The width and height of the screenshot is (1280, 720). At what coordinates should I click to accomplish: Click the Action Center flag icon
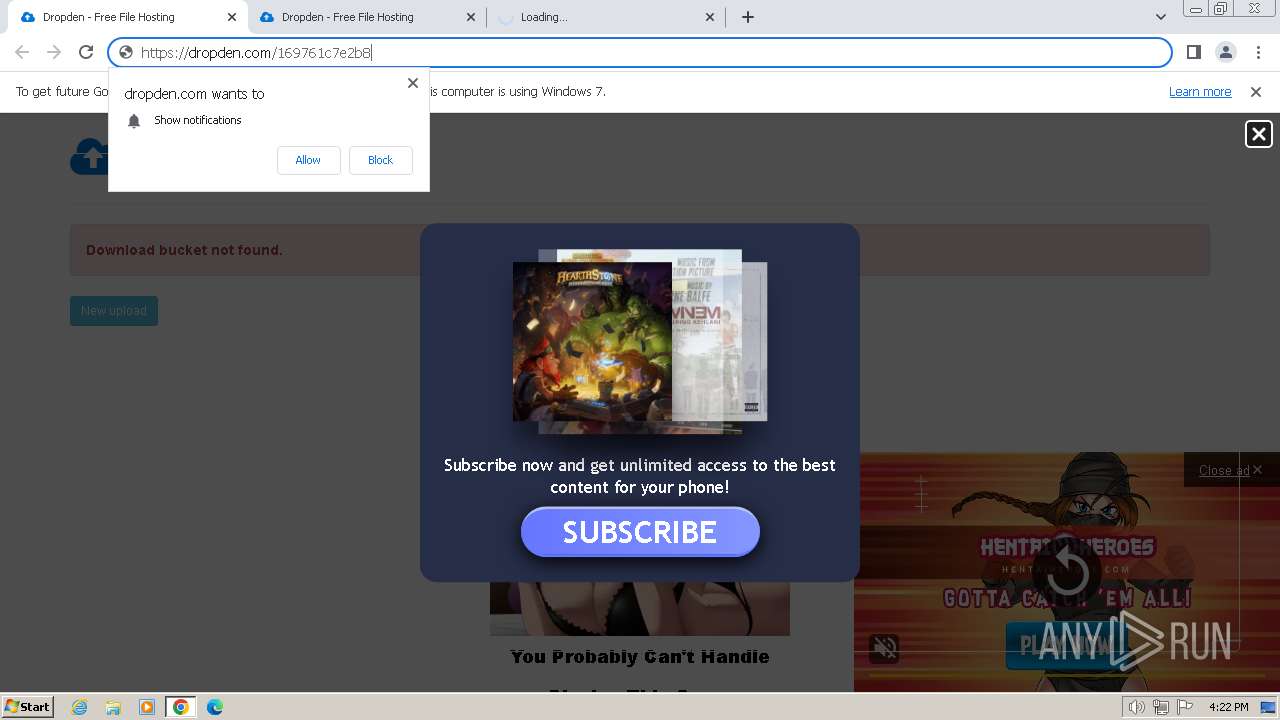[1186, 707]
